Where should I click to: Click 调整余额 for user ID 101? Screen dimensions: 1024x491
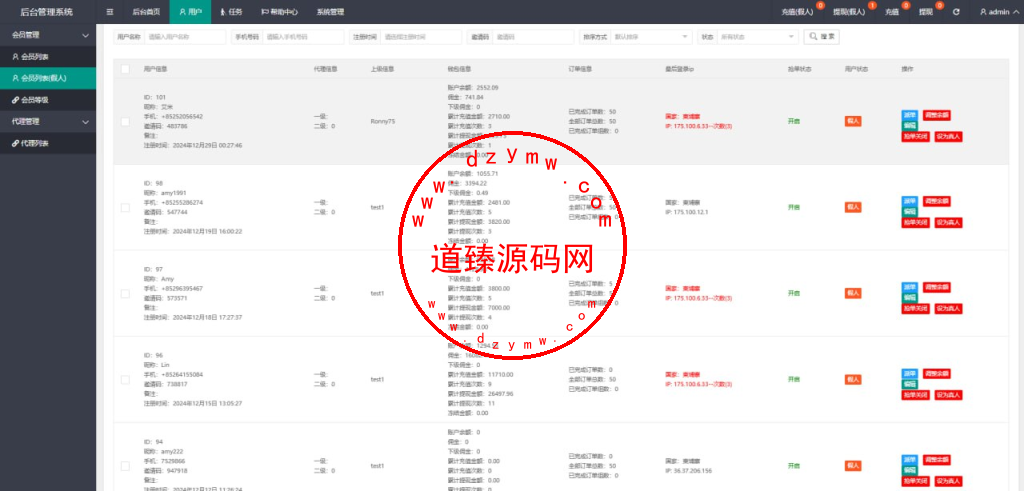tap(936, 115)
